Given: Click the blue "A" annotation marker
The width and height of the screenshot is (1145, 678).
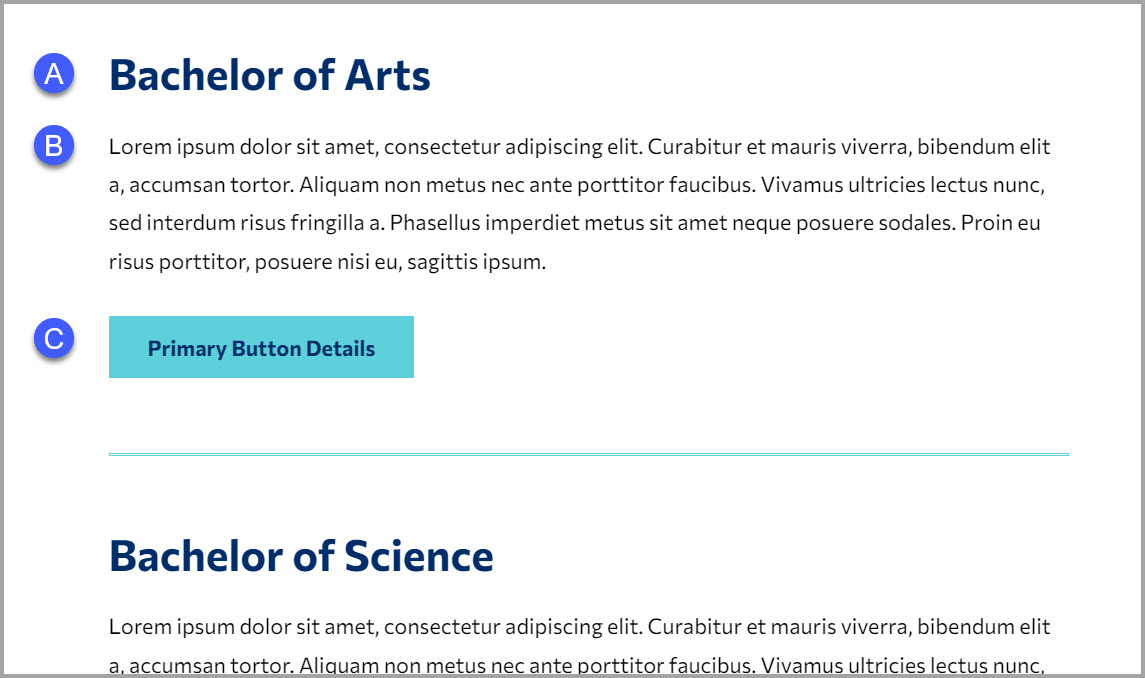Looking at the screenshot, I should point(54,74).
